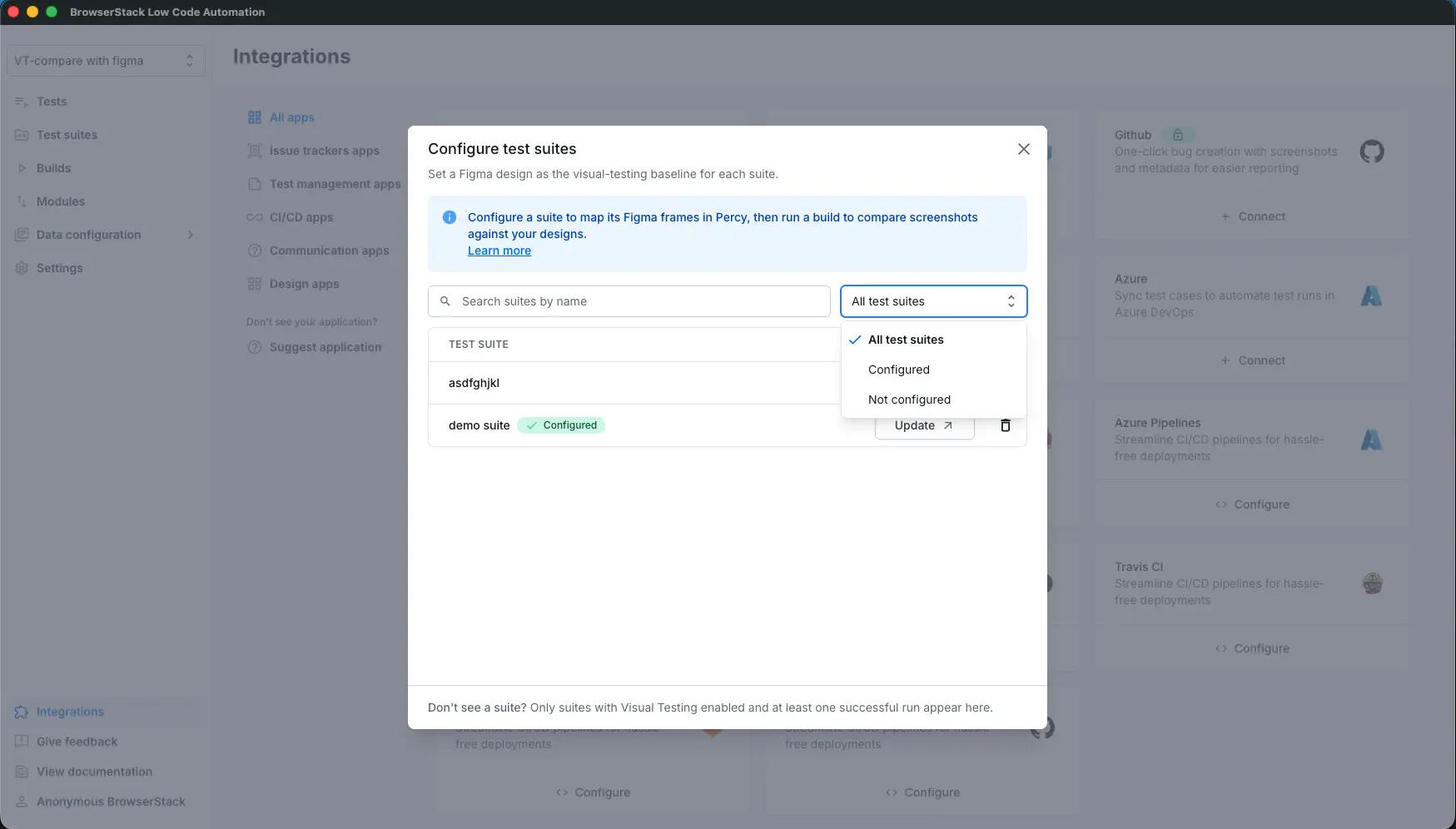Image resolution: width=1456 pixels, height=829 pixels.
Task: Click the blue info icon in banner
Action: pos(450,217)
